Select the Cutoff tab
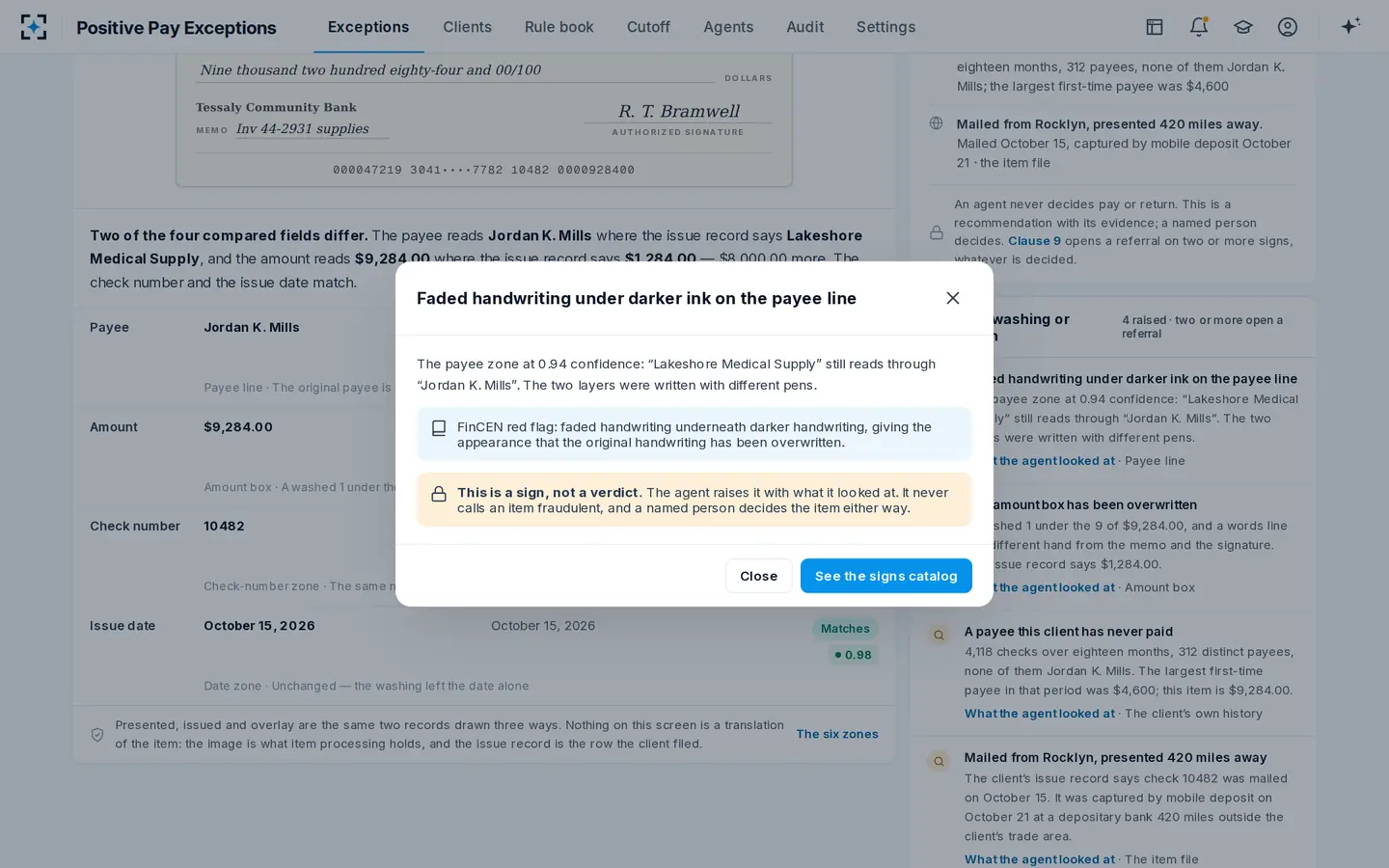1389x868 pixels. click(648, 27)
